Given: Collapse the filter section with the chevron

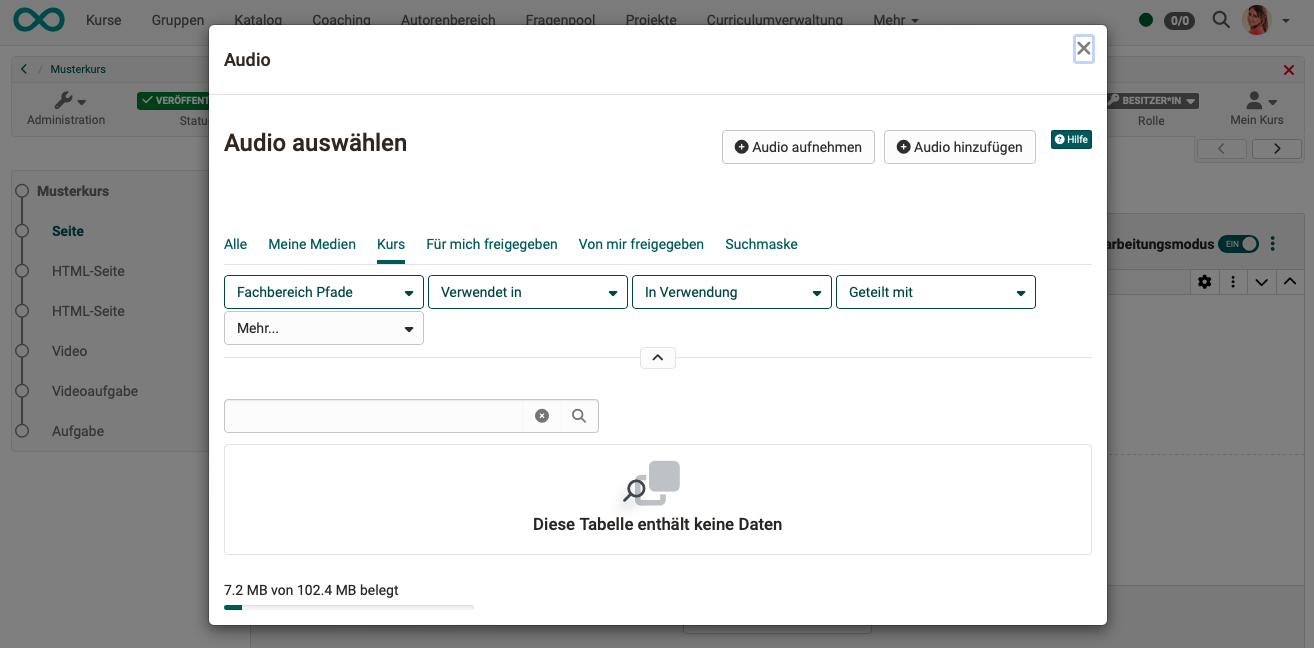Looking at the screenshot, I should (658, 357).
